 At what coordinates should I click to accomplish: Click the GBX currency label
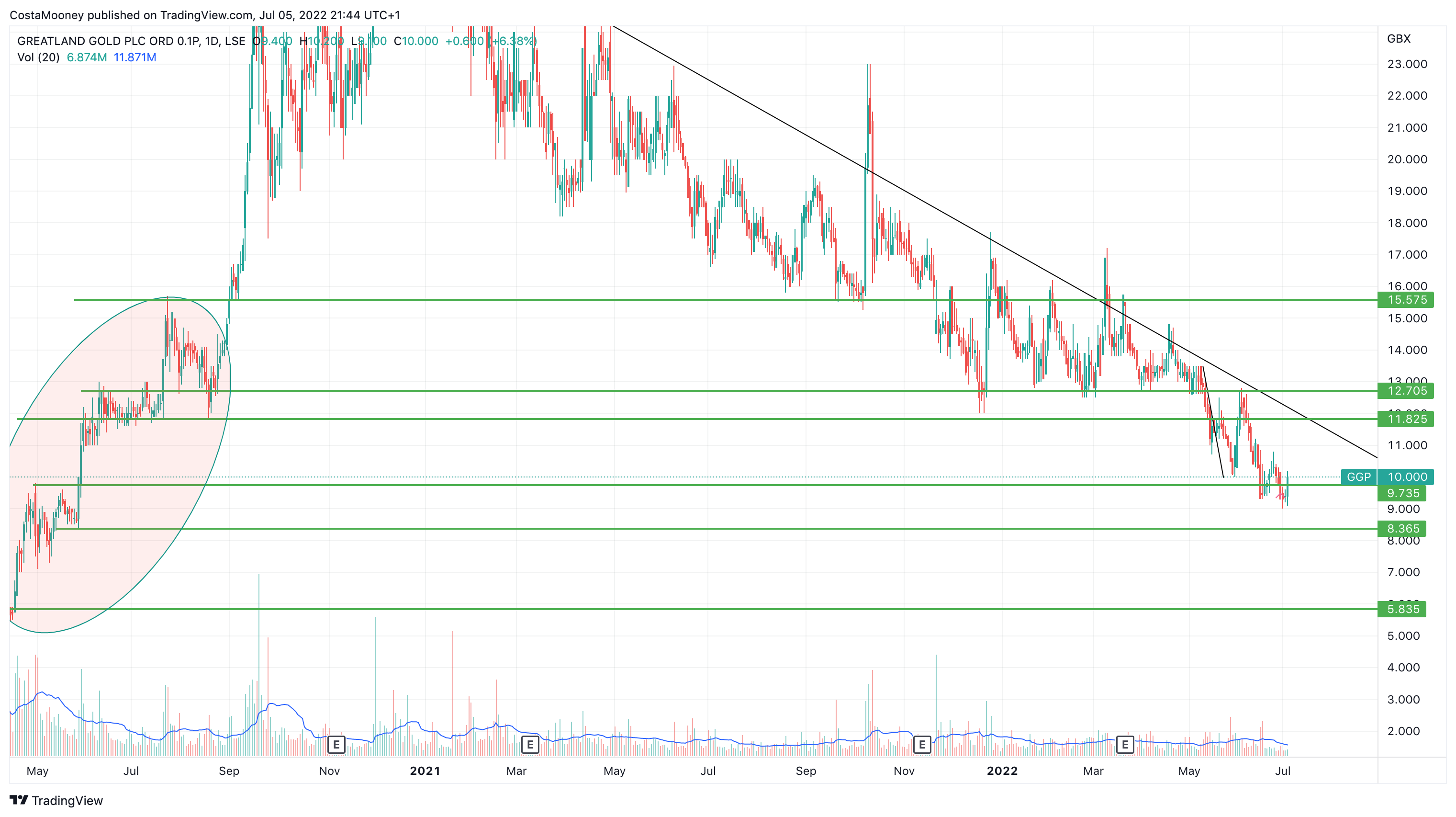[x=1399, y=38]
